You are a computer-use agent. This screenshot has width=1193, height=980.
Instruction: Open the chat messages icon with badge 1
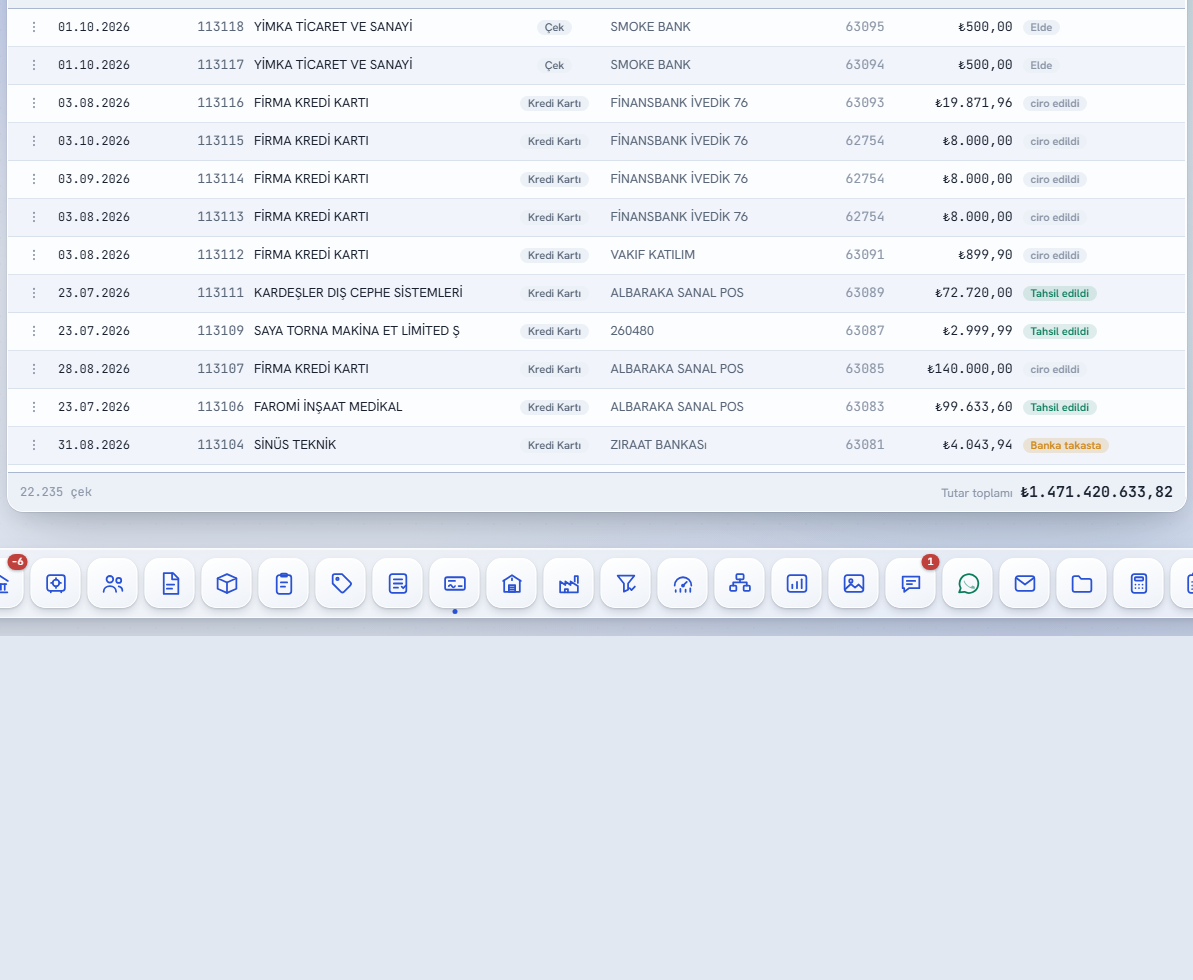click(x=911, y=584)
